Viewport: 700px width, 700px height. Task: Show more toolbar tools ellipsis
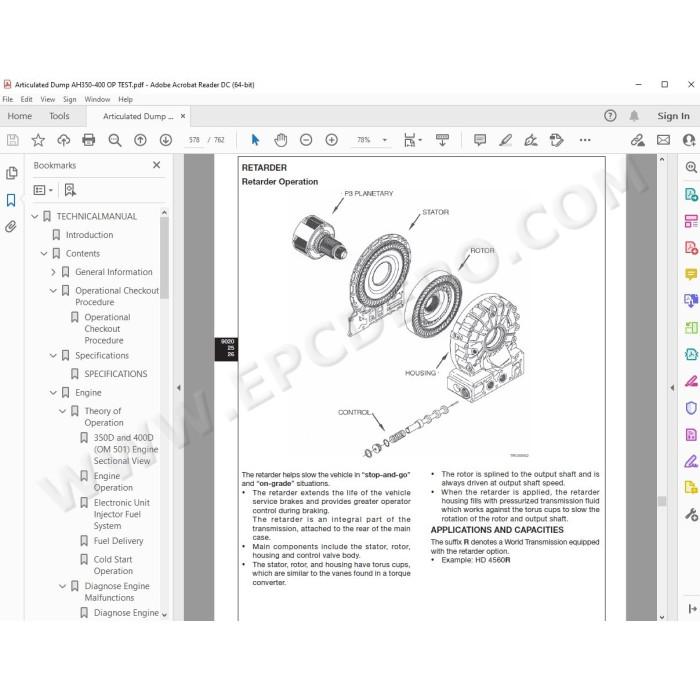pyautogui.click(x=585, y=140)
